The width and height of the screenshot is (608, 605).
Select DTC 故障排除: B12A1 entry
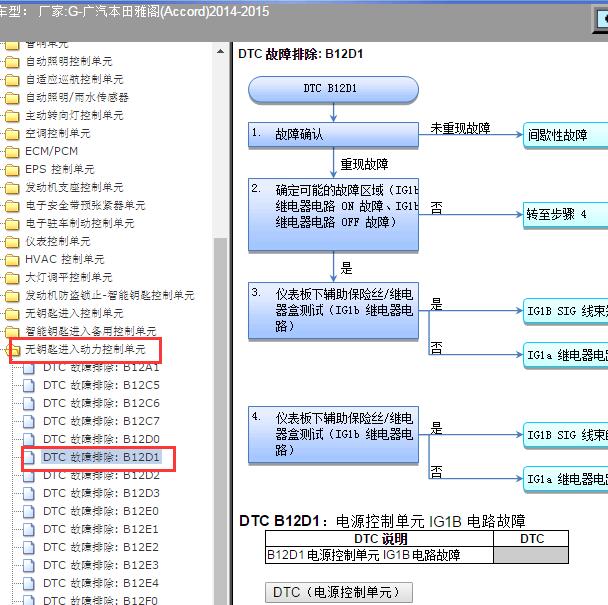click(x=101, y=367)
